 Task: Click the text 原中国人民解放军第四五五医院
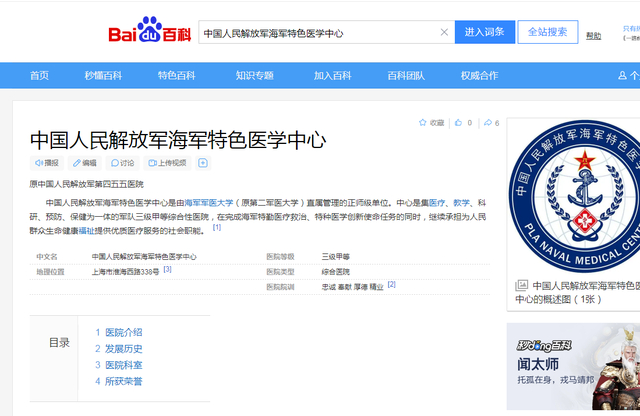click(87, 184)
